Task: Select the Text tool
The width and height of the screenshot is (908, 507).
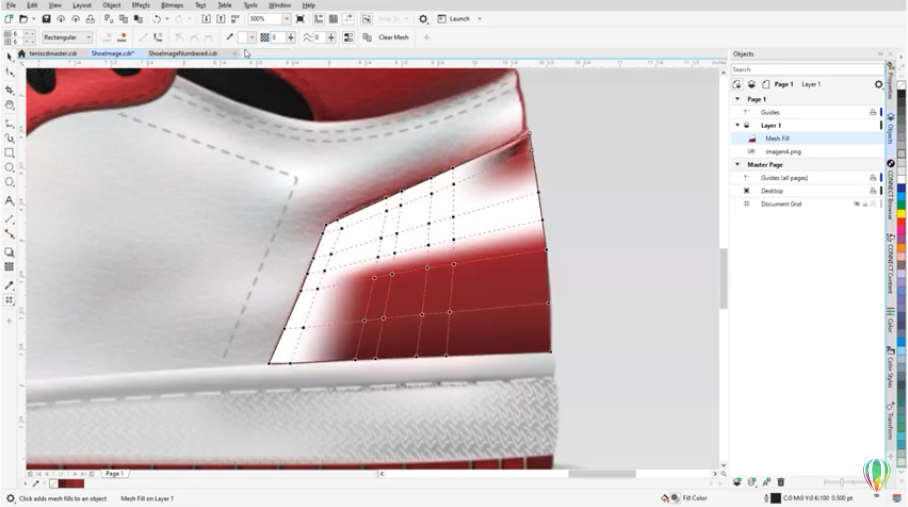Action: (x=9, y=201)
